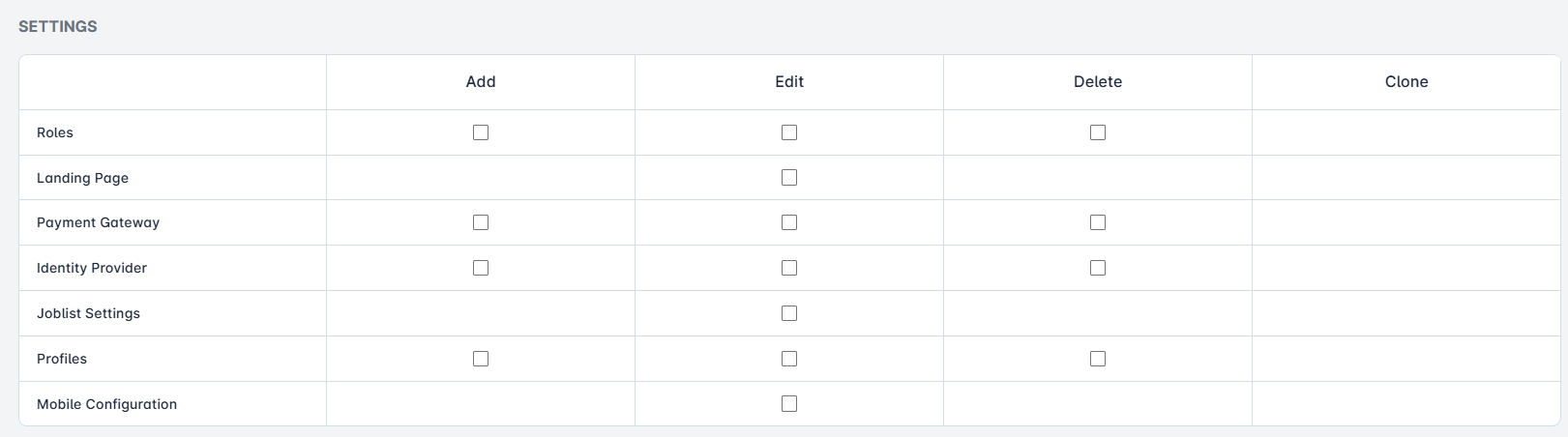The width and height of the screenshot is (1568, 437).
Task: Enable Add permission for Roles
Action: (481, 132)
